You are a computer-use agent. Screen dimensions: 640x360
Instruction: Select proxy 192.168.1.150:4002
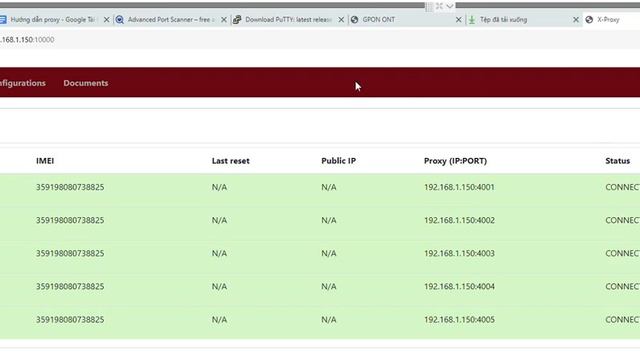459,220
